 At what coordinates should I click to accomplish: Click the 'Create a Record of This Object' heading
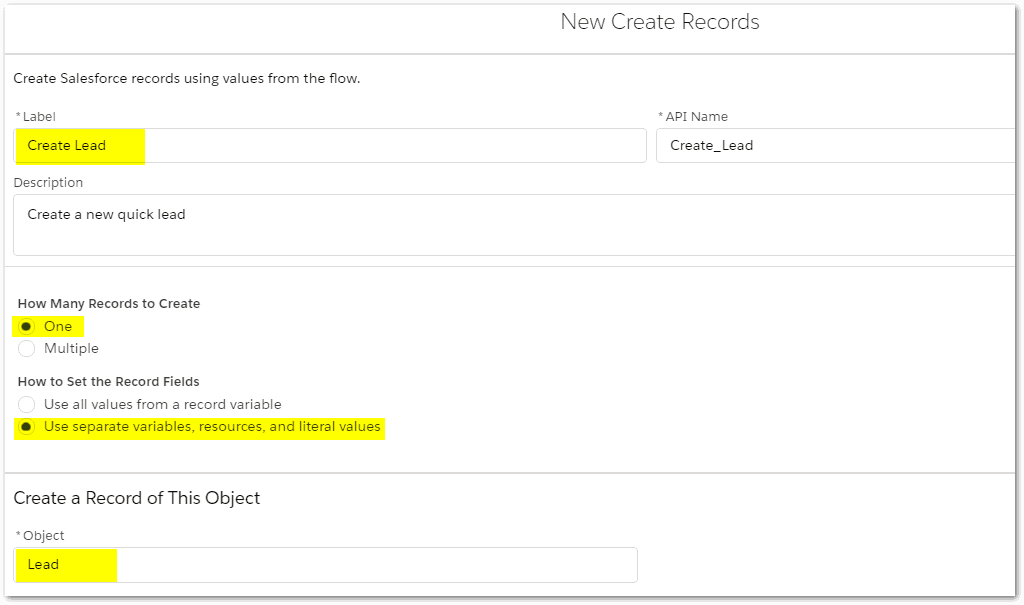click(137, 498)
